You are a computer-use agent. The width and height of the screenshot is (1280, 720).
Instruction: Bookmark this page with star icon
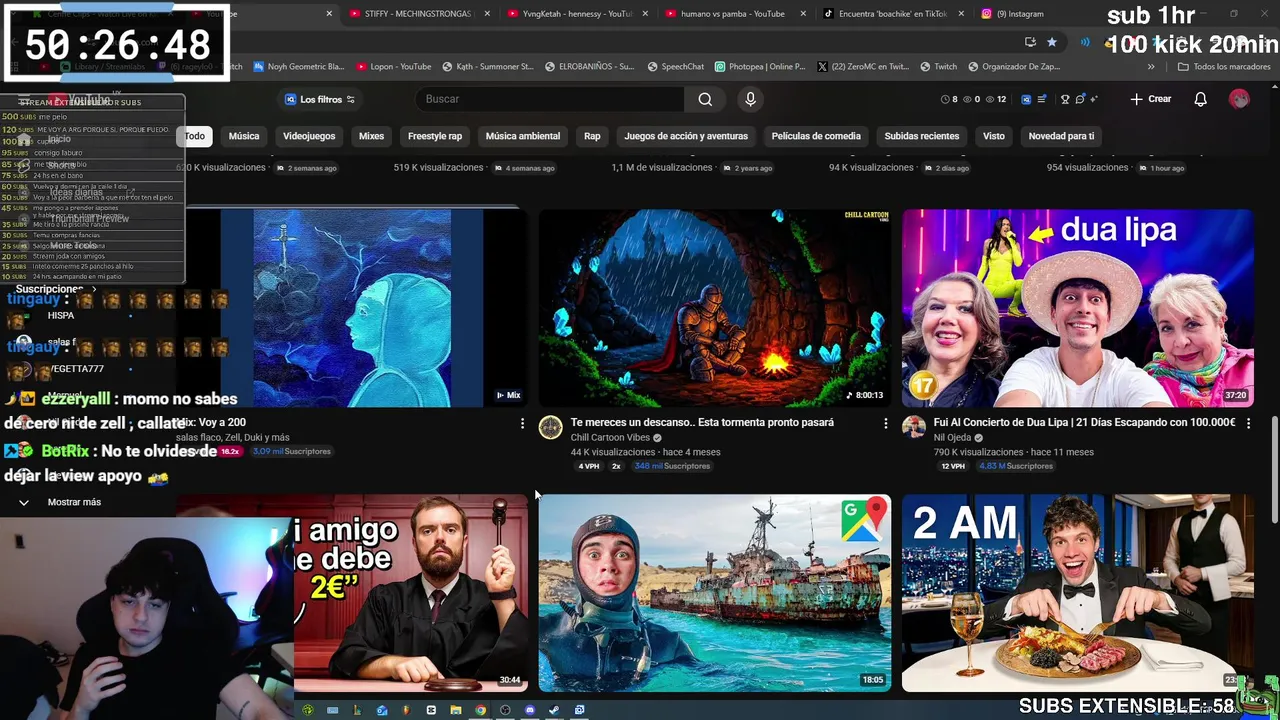[1052, 42]
